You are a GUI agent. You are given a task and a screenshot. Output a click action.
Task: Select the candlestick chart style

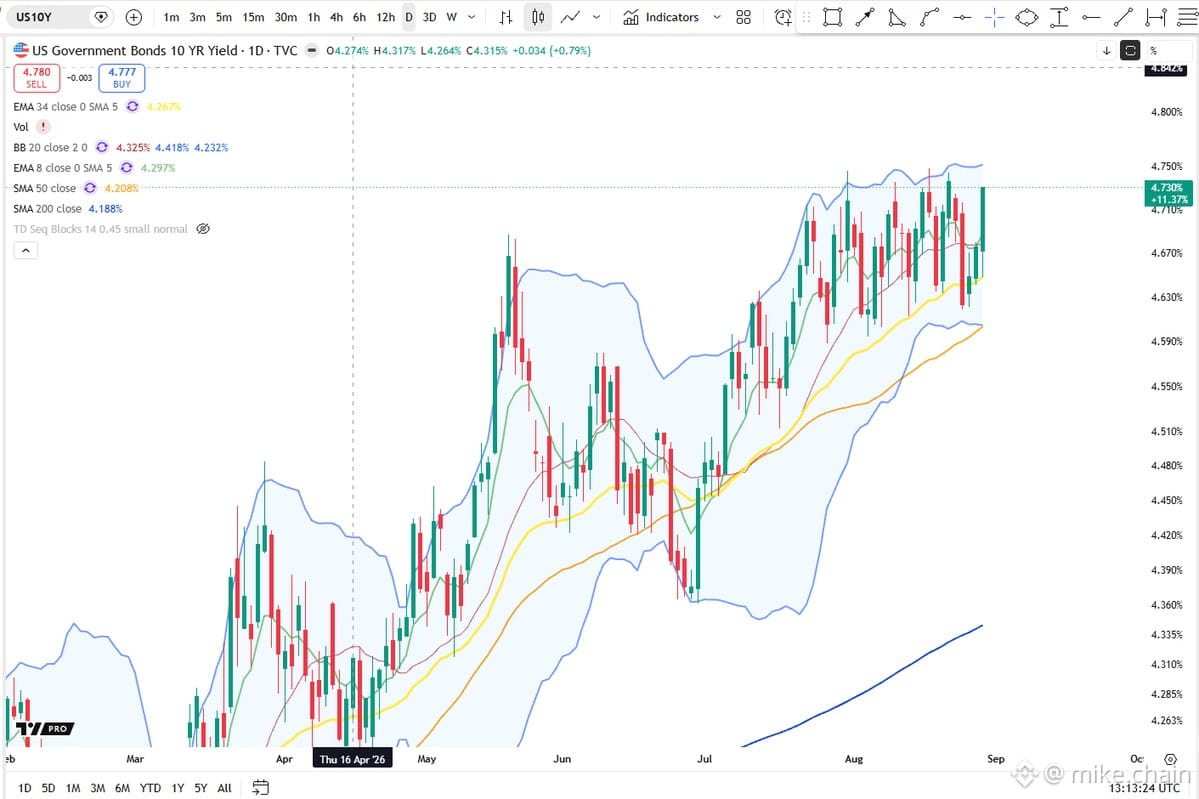(538, 17)
